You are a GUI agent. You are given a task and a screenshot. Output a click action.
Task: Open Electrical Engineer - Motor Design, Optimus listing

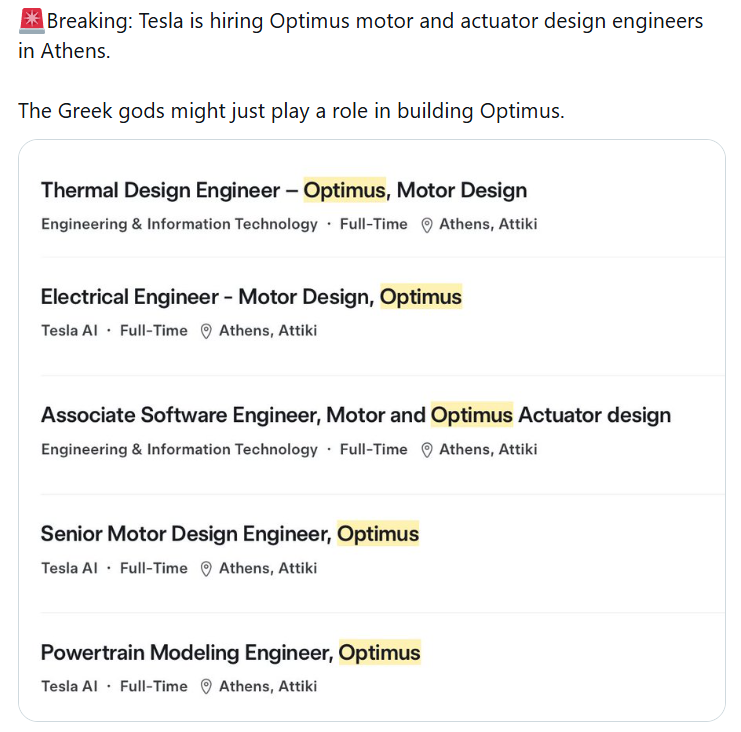[251, 297]
